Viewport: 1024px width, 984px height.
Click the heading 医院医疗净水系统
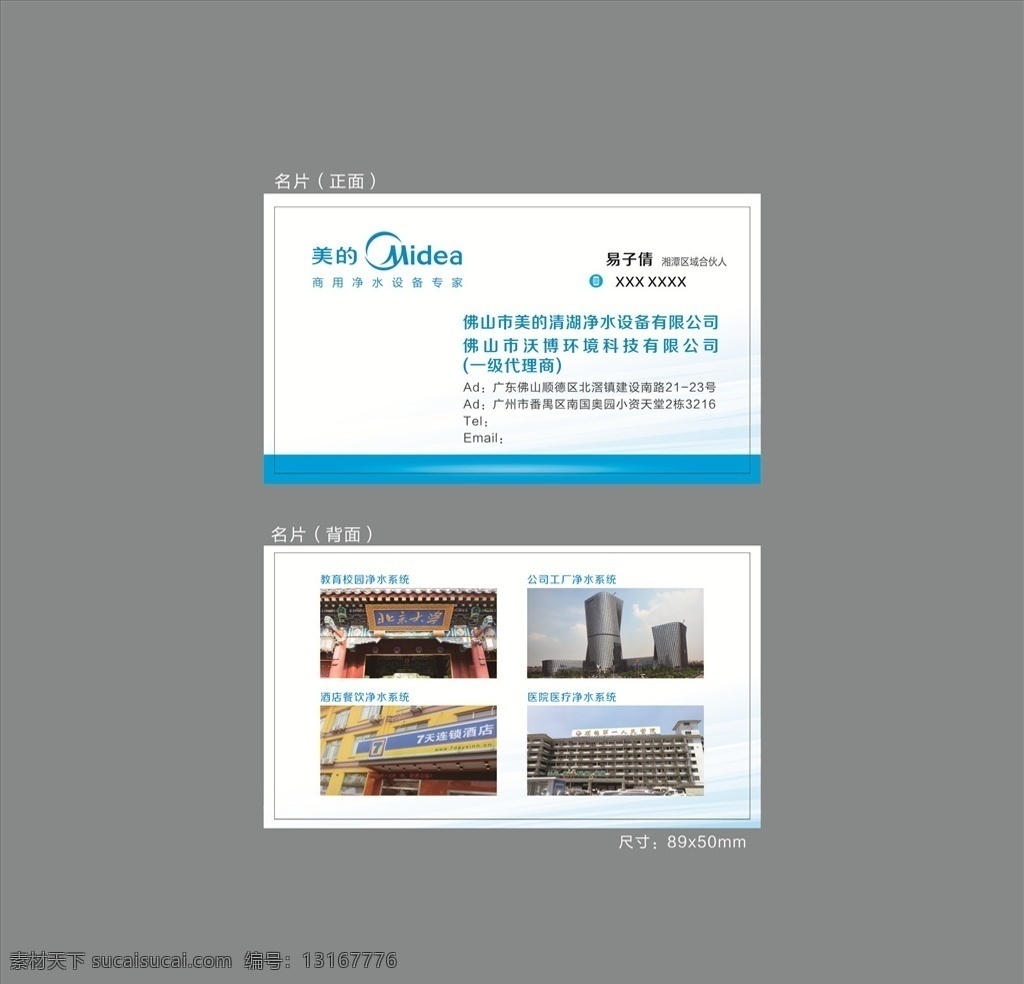click(572, 697)
